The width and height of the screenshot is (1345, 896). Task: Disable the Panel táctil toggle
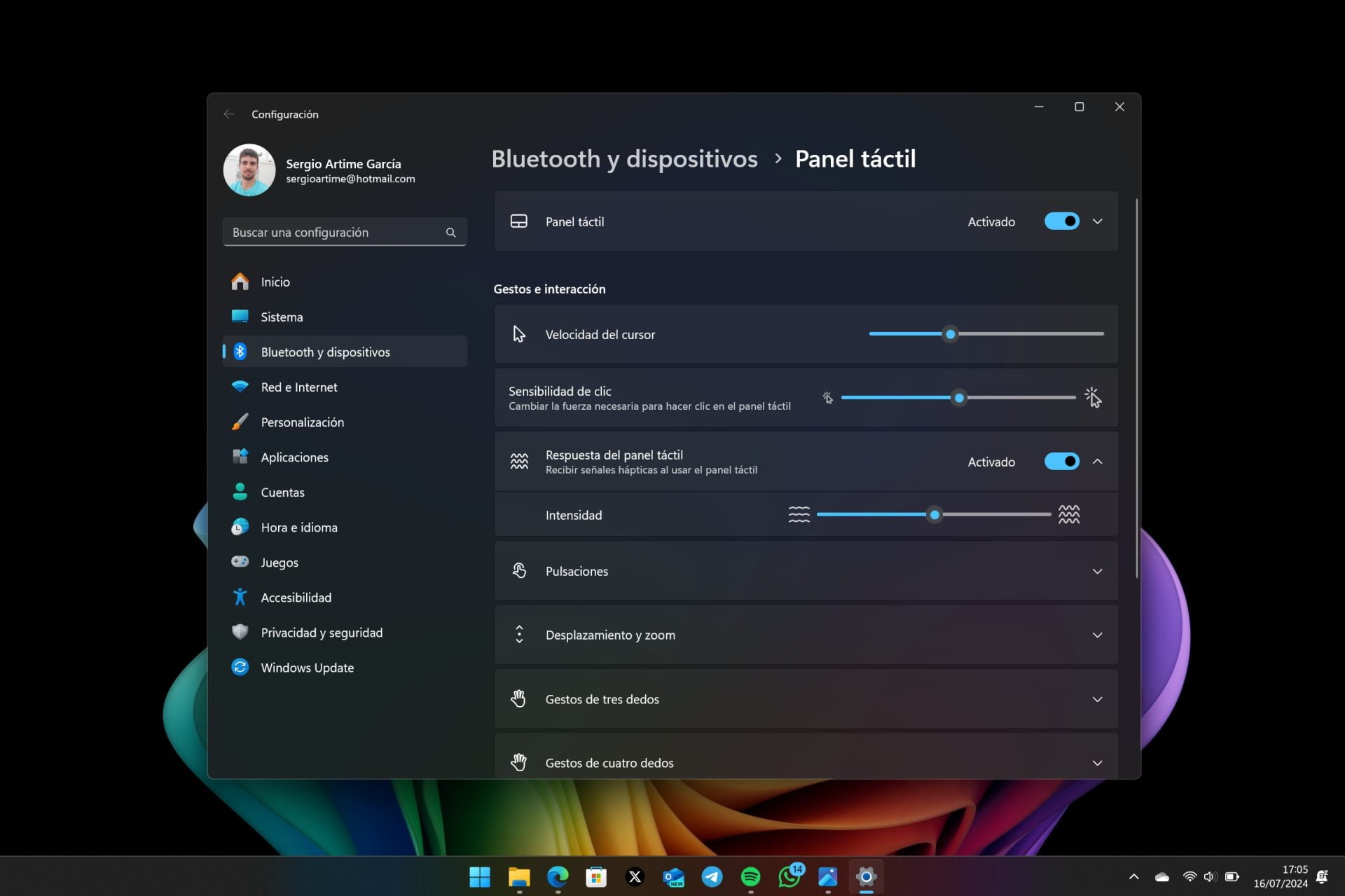1061,221
